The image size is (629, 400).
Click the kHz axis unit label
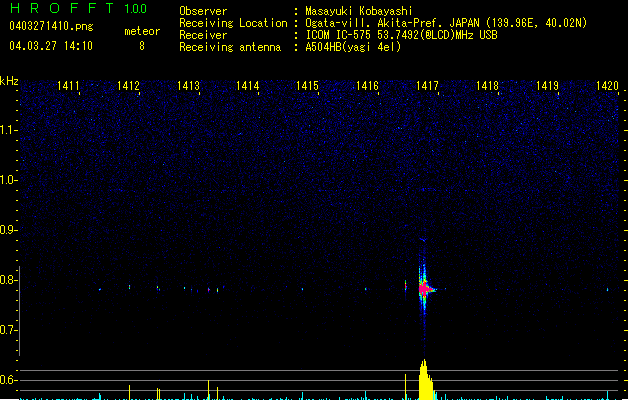10,82
